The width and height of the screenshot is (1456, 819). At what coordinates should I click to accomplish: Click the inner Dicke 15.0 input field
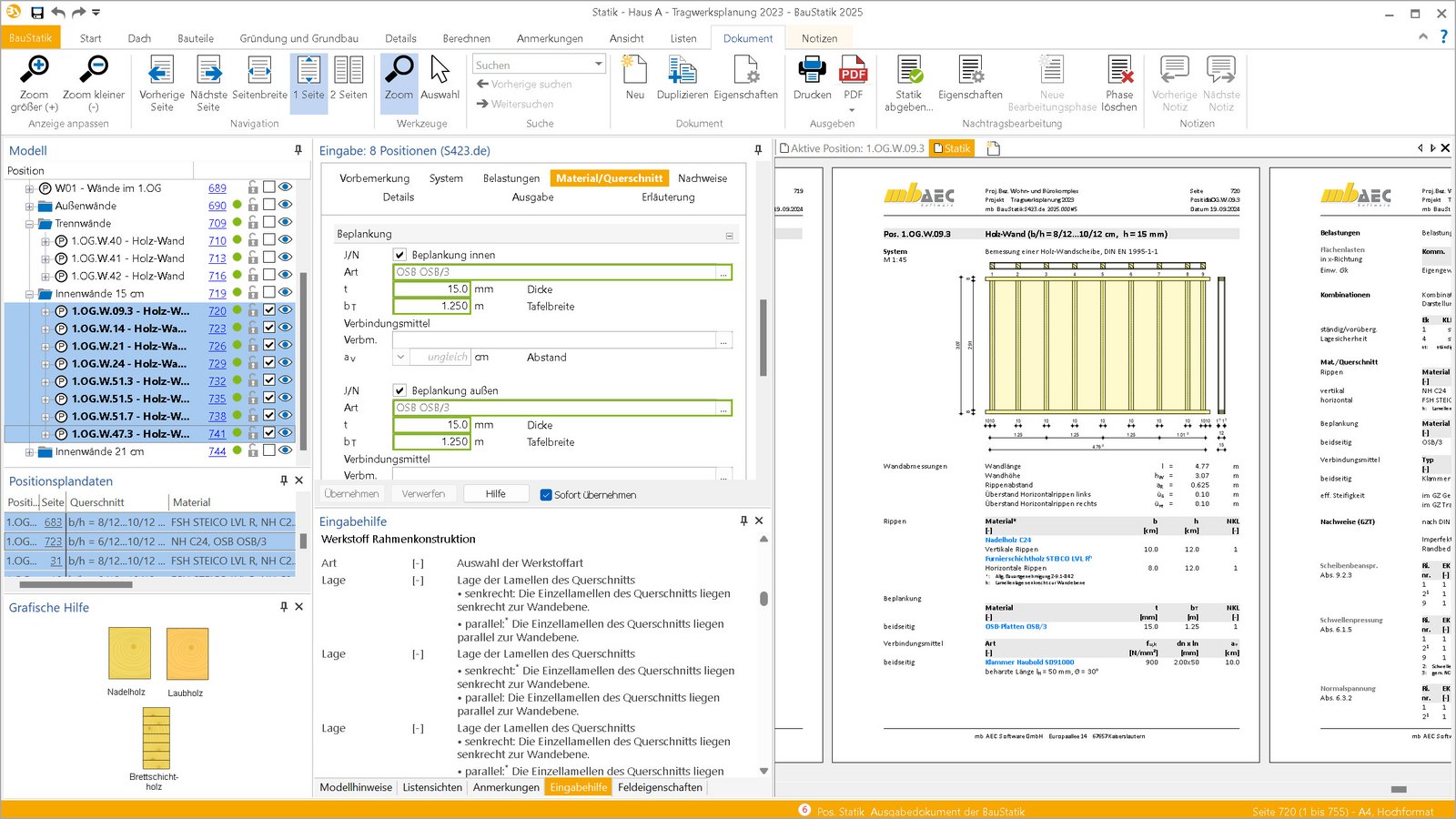(x=432, y=289)
